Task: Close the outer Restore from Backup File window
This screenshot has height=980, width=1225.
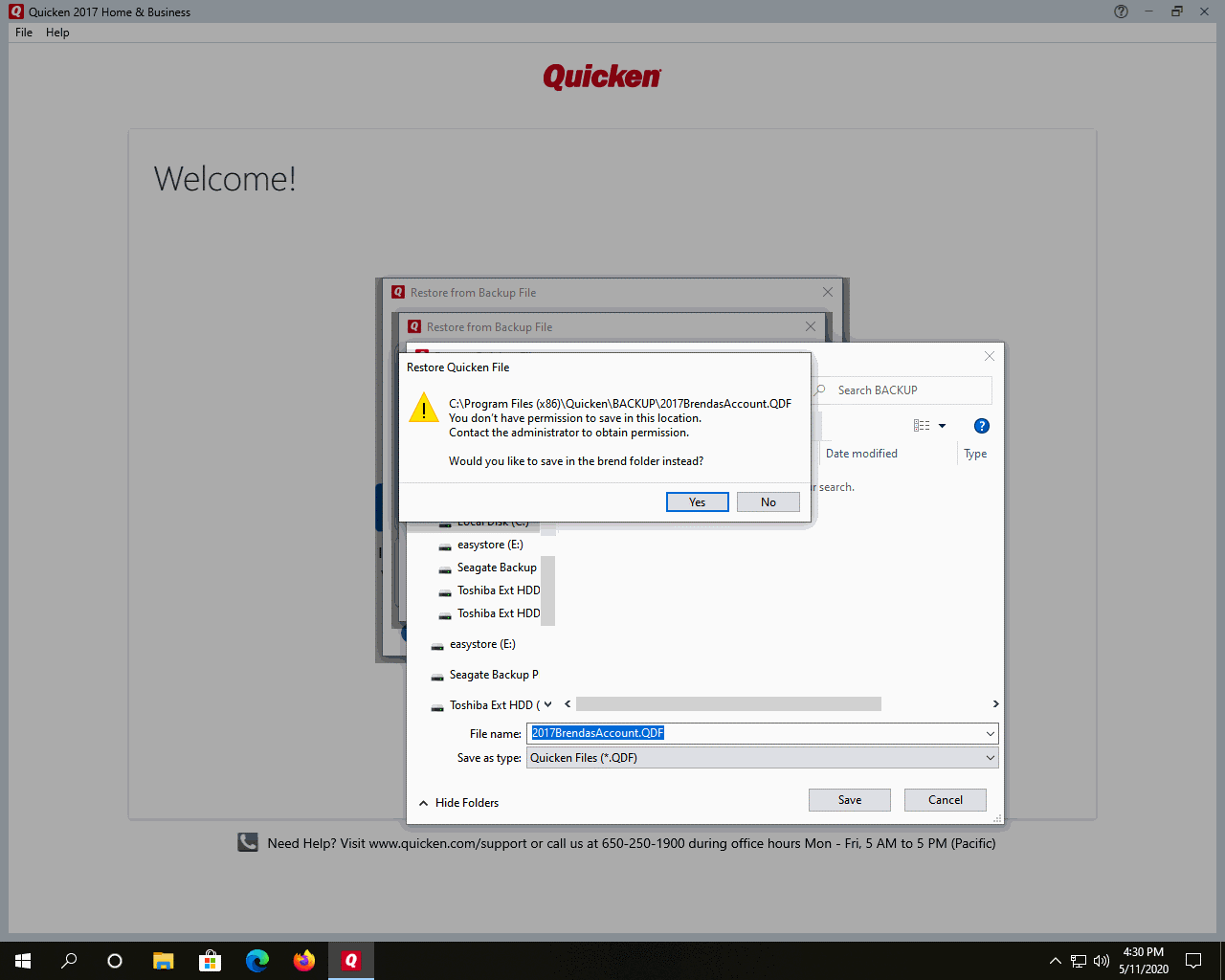Action: tap(828, 292)
